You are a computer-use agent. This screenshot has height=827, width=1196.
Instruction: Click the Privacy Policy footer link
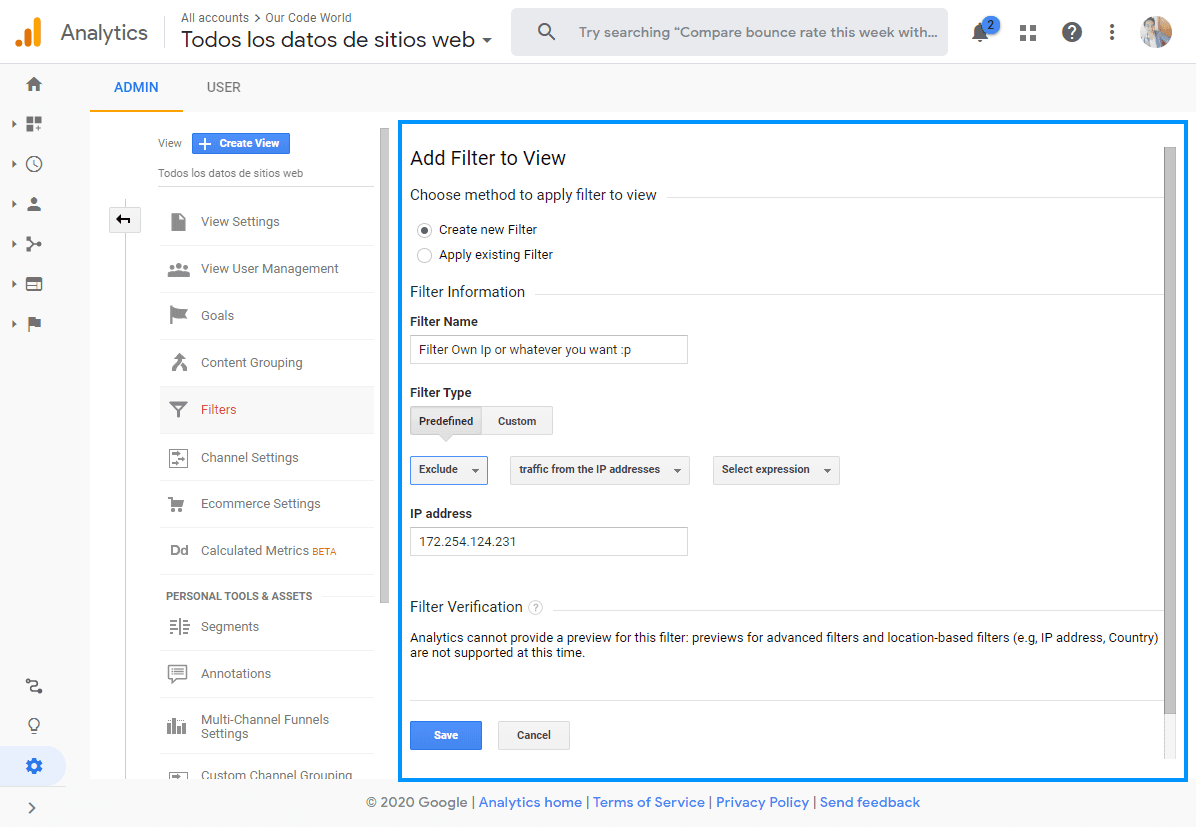[762, 802]
